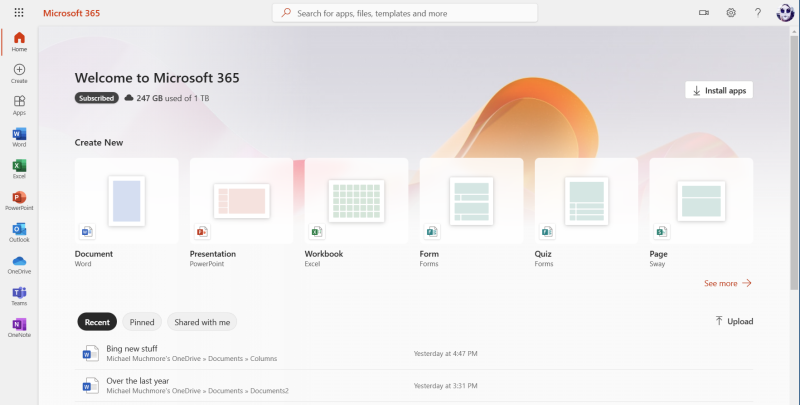The image size is (800, 405).
Task: Open OneDrive from the sidebar
Action: click(19, 263)
